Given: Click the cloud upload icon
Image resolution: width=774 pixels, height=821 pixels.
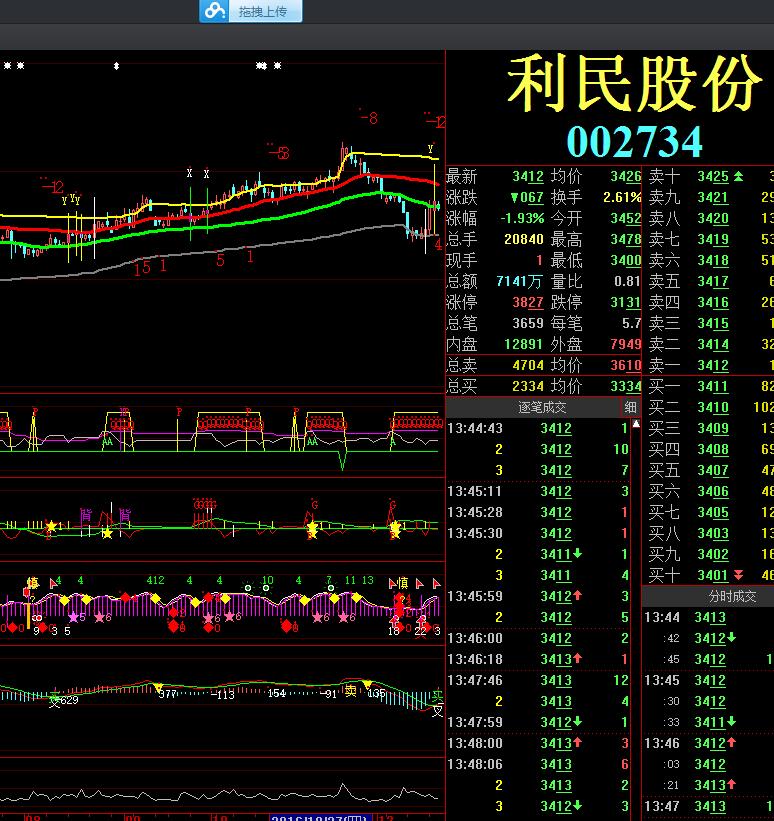Looking at the screenshot, I should (214, 11).
